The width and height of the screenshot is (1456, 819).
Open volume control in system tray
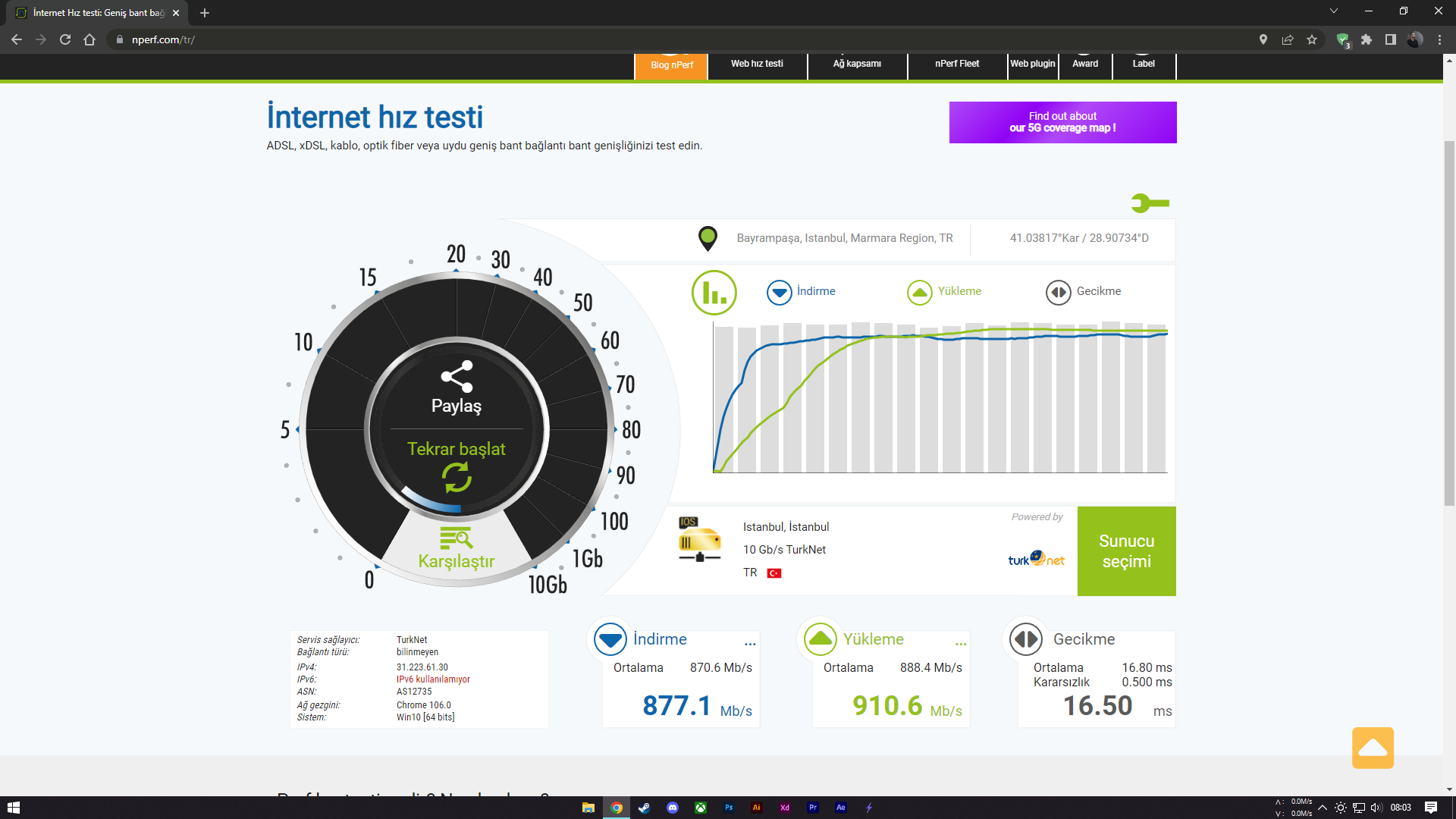[1376, 808]
